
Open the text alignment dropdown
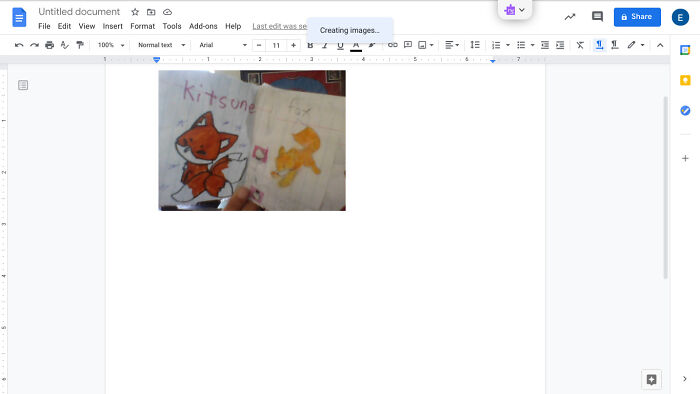click(x=452, y=45)
